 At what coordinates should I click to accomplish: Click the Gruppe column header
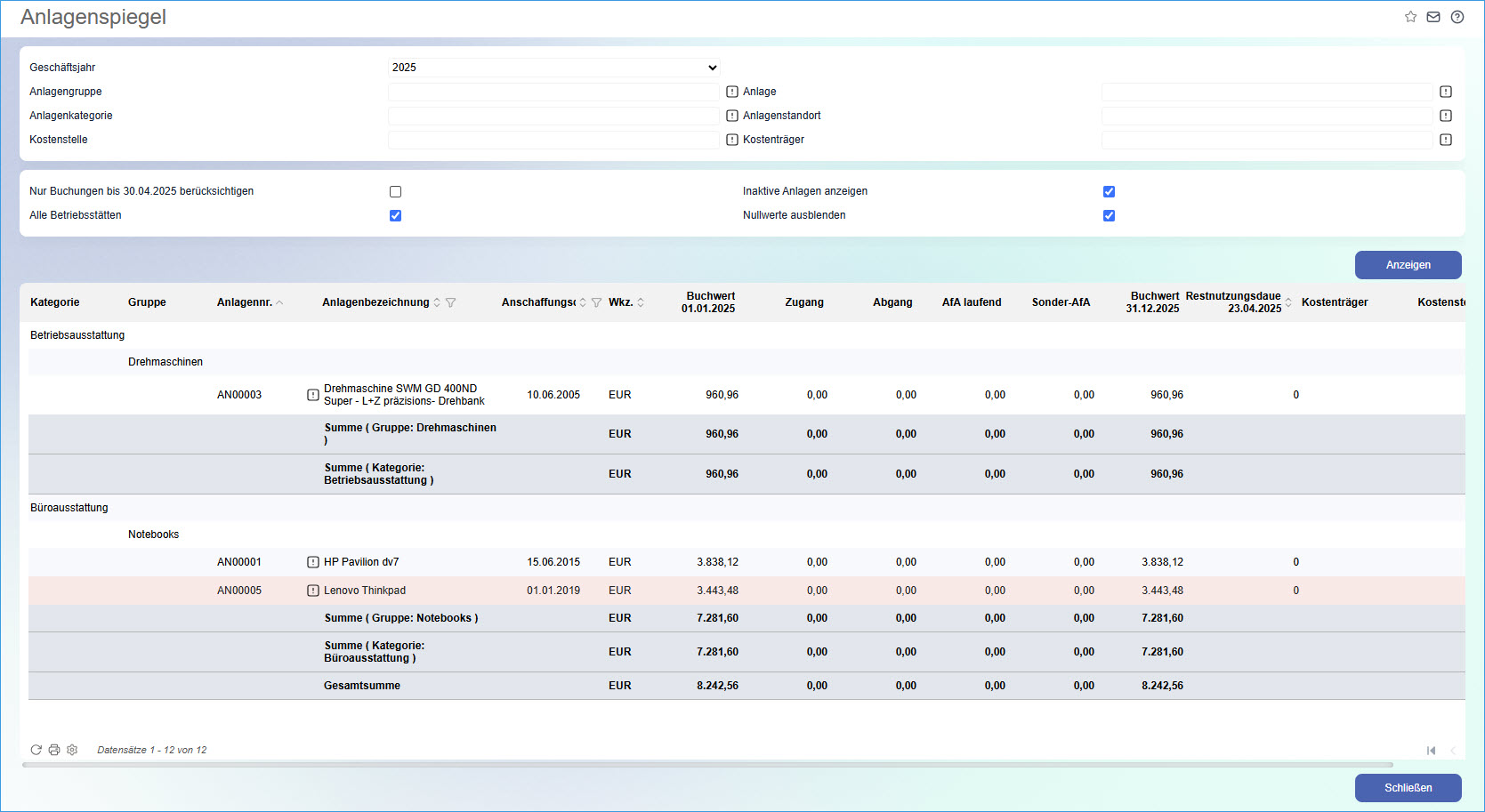click(147, 302)
